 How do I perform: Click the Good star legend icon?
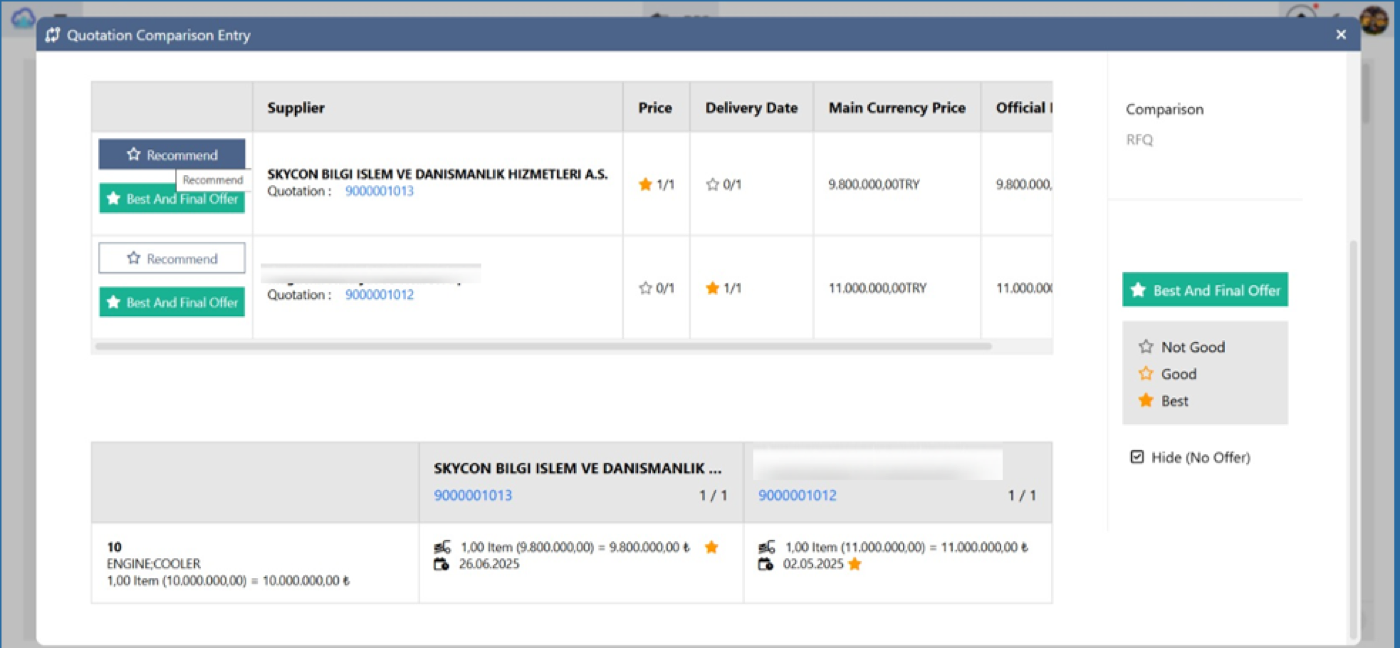(x=1146, y=374)
